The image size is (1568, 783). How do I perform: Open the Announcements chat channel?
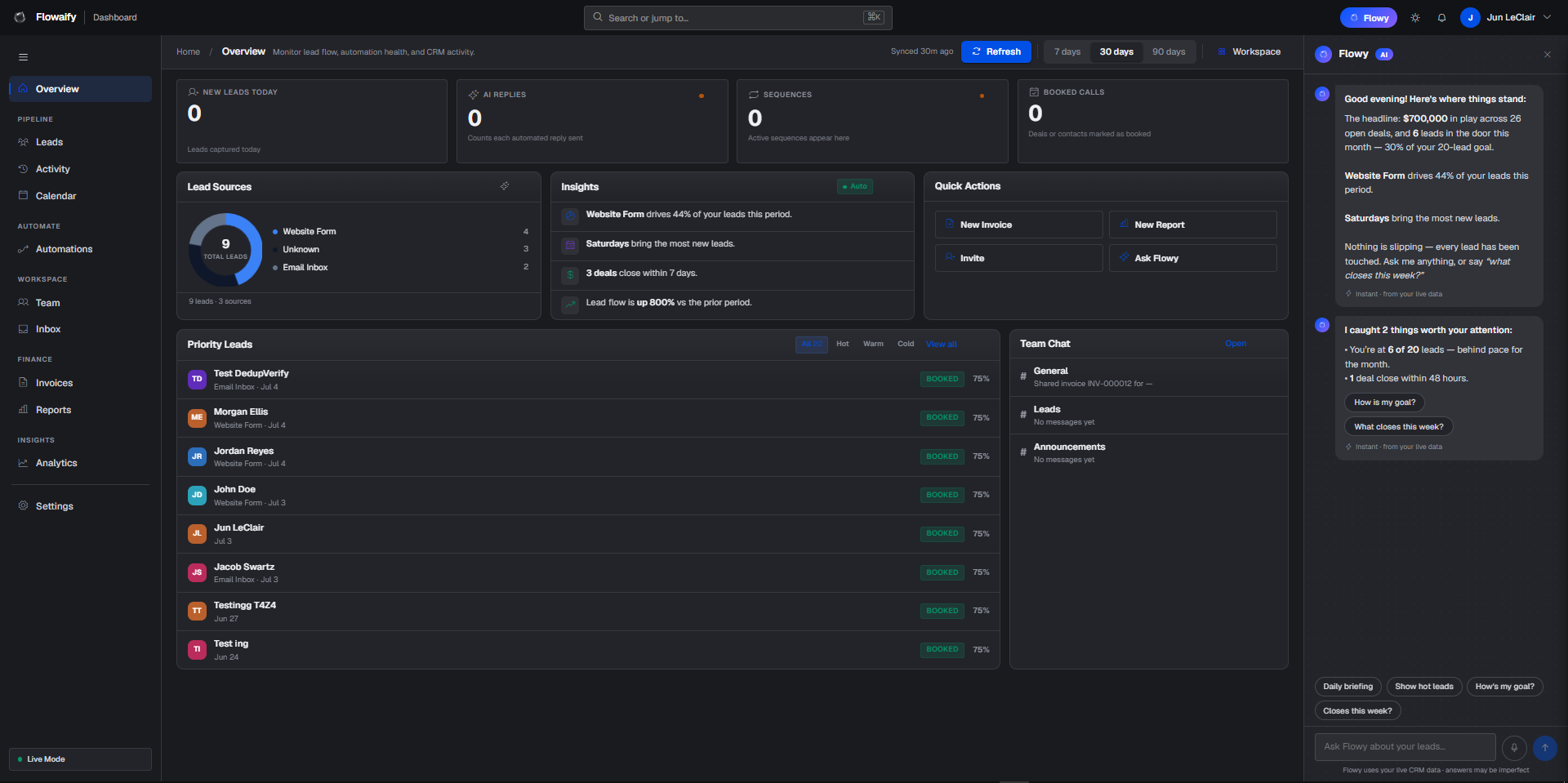click(1149, 453)
